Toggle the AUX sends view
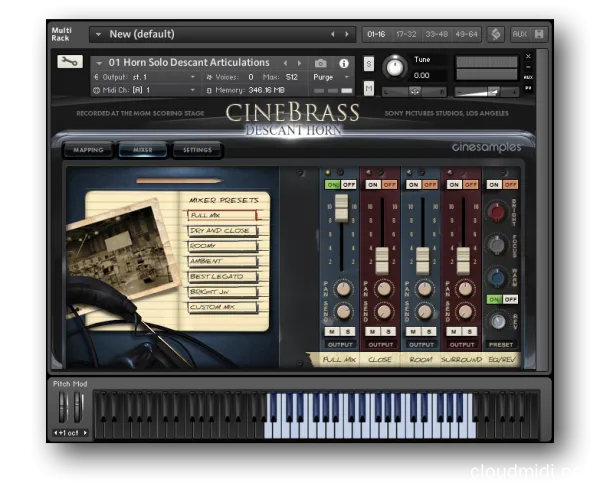 coord(520,34)
